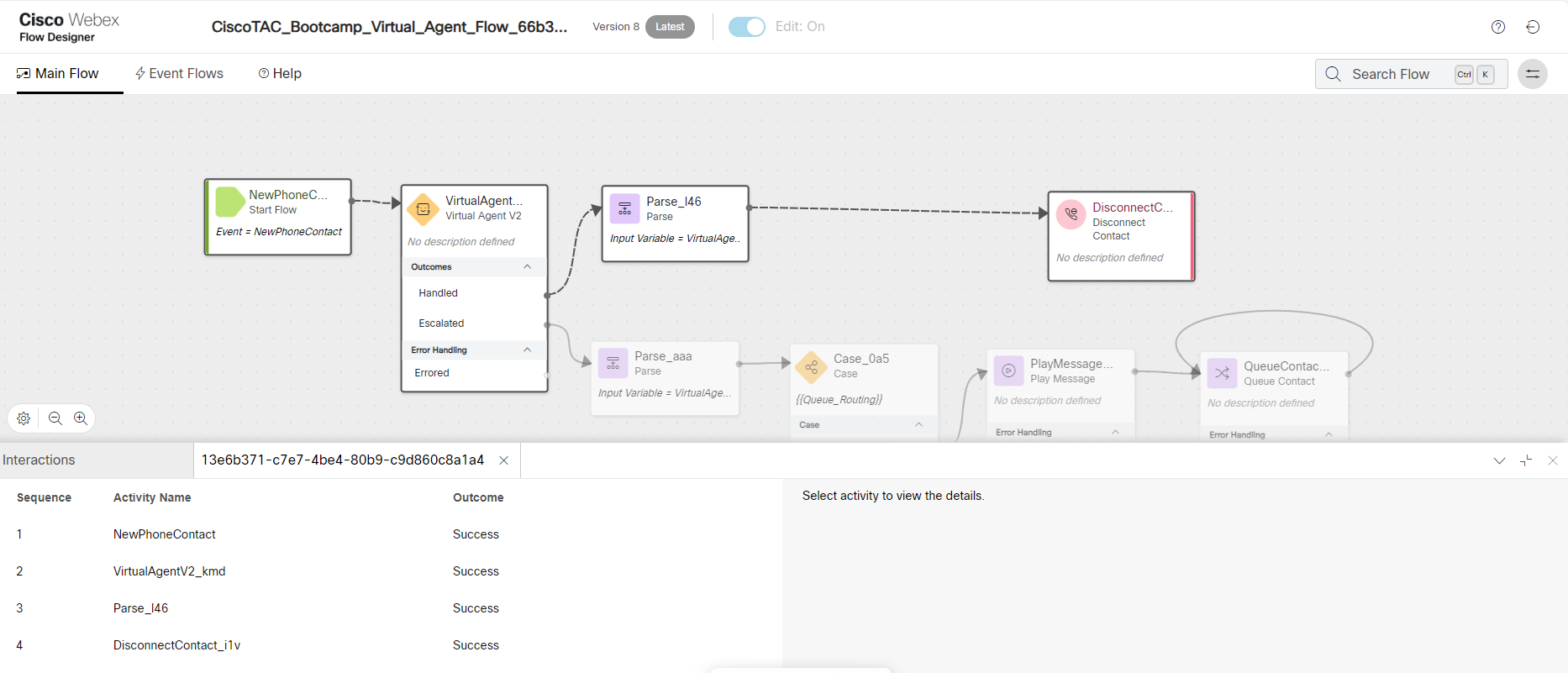Collapse the interactions panel using the chevron

1499,460
